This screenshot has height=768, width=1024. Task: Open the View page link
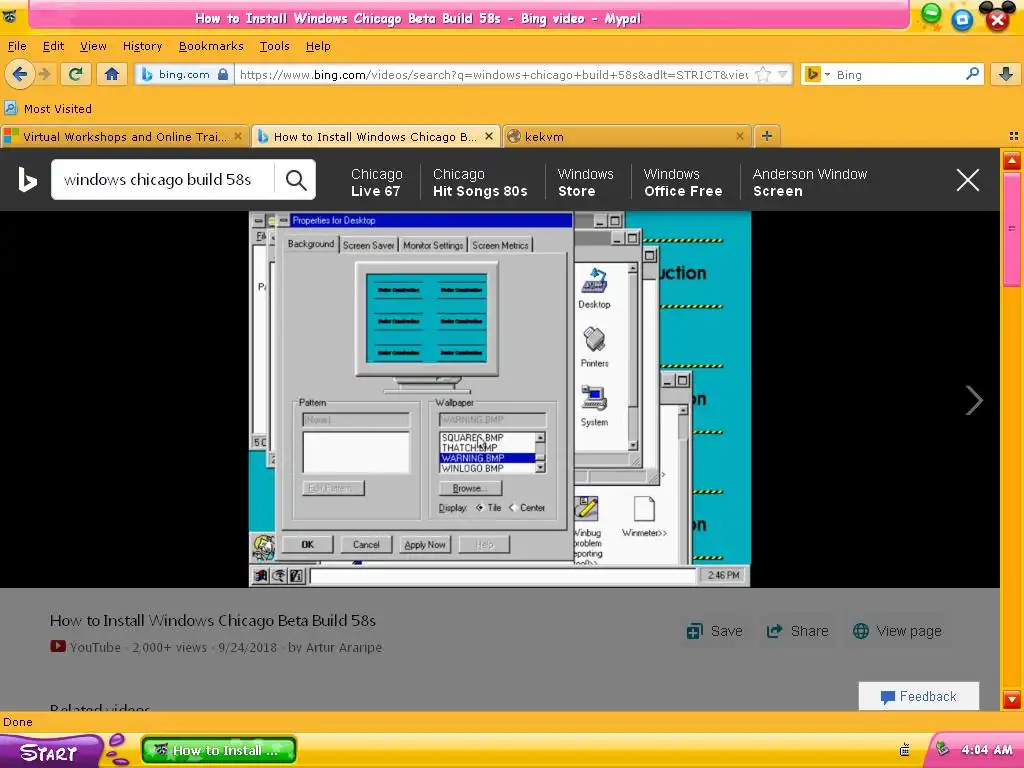point(897,631)
